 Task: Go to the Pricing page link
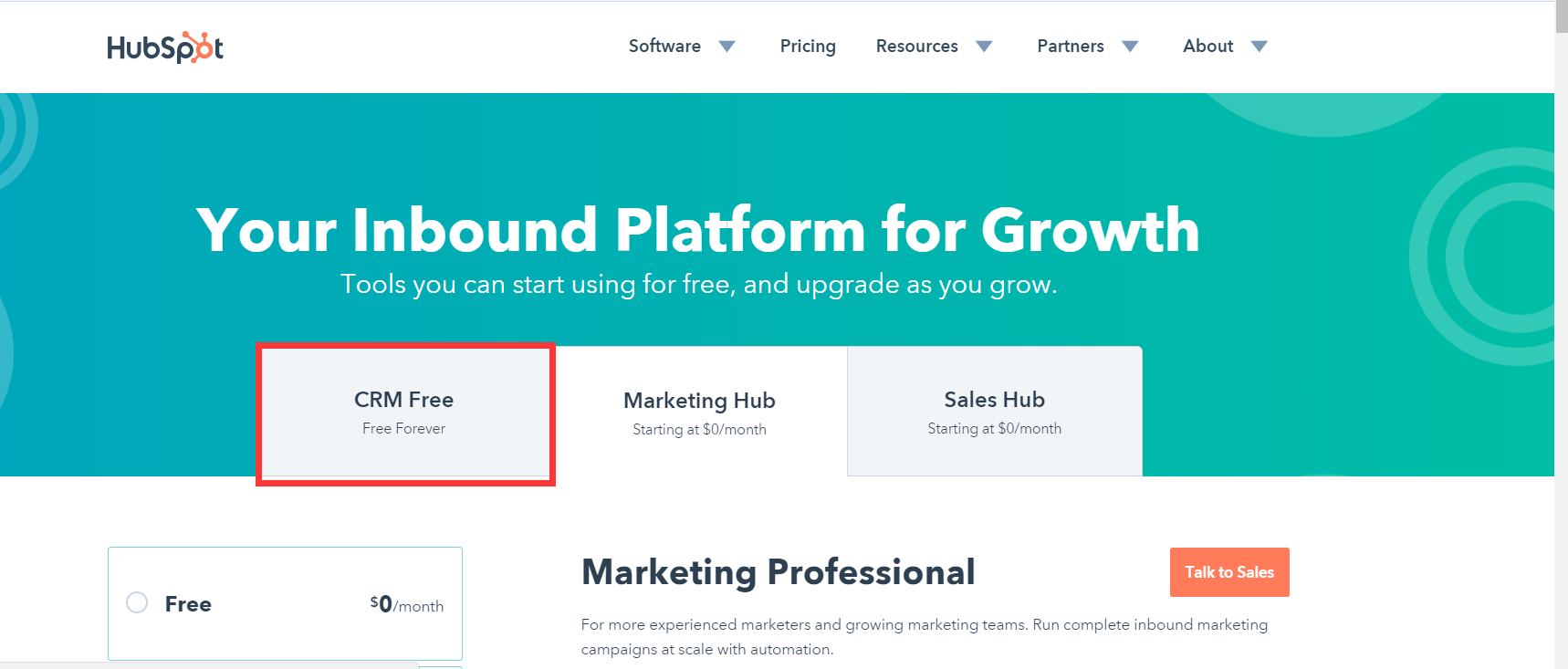(808, 47)
